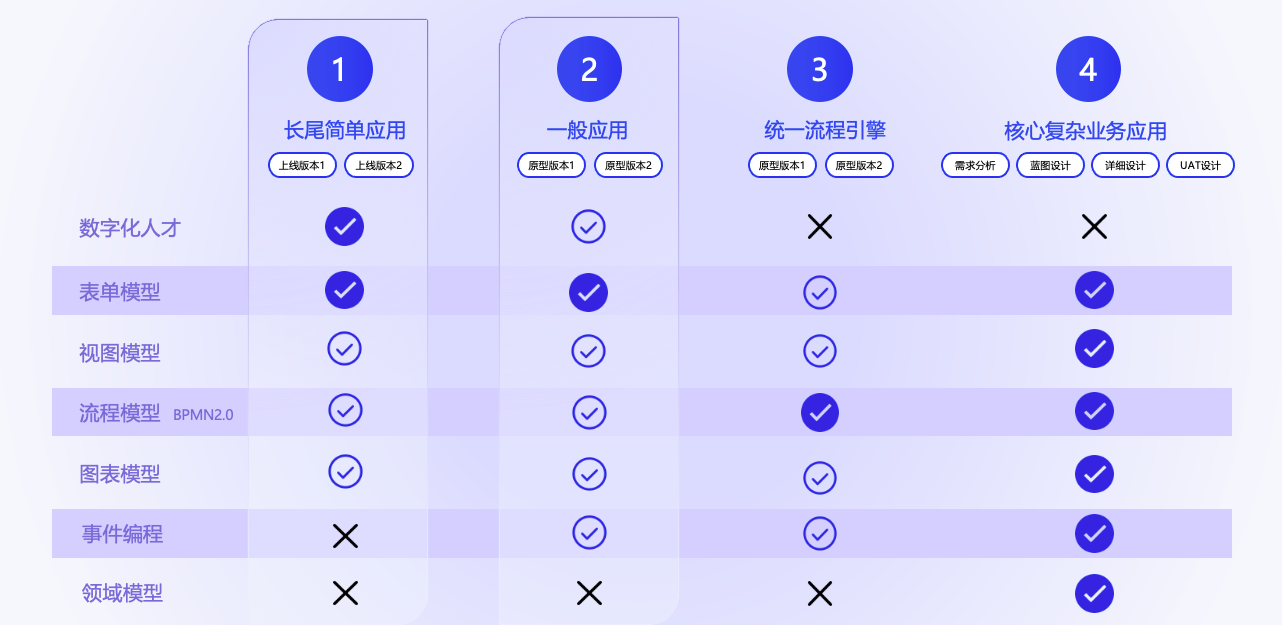Click the number 2 circle badge
This screenshot has width=1282, height=632.
point(589,70)
